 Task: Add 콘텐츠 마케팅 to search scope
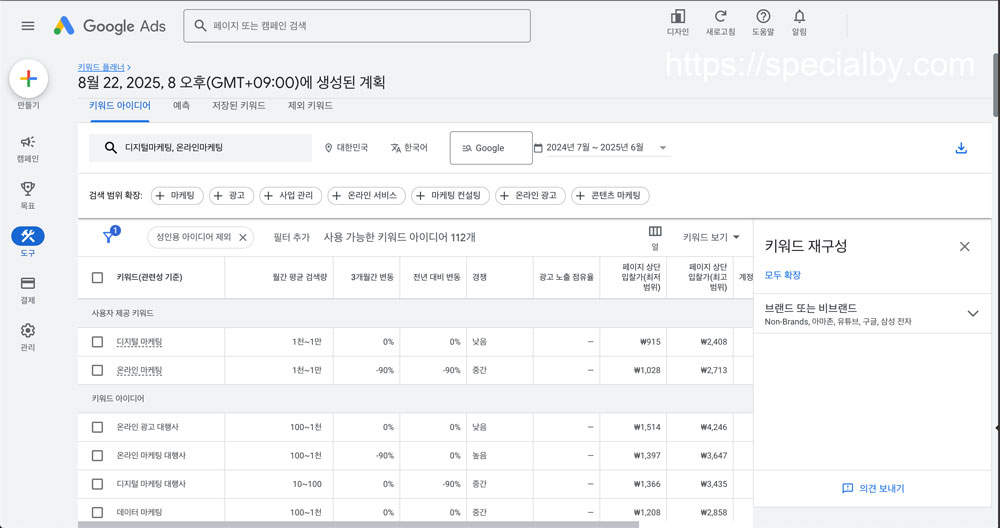click(610, 196)
